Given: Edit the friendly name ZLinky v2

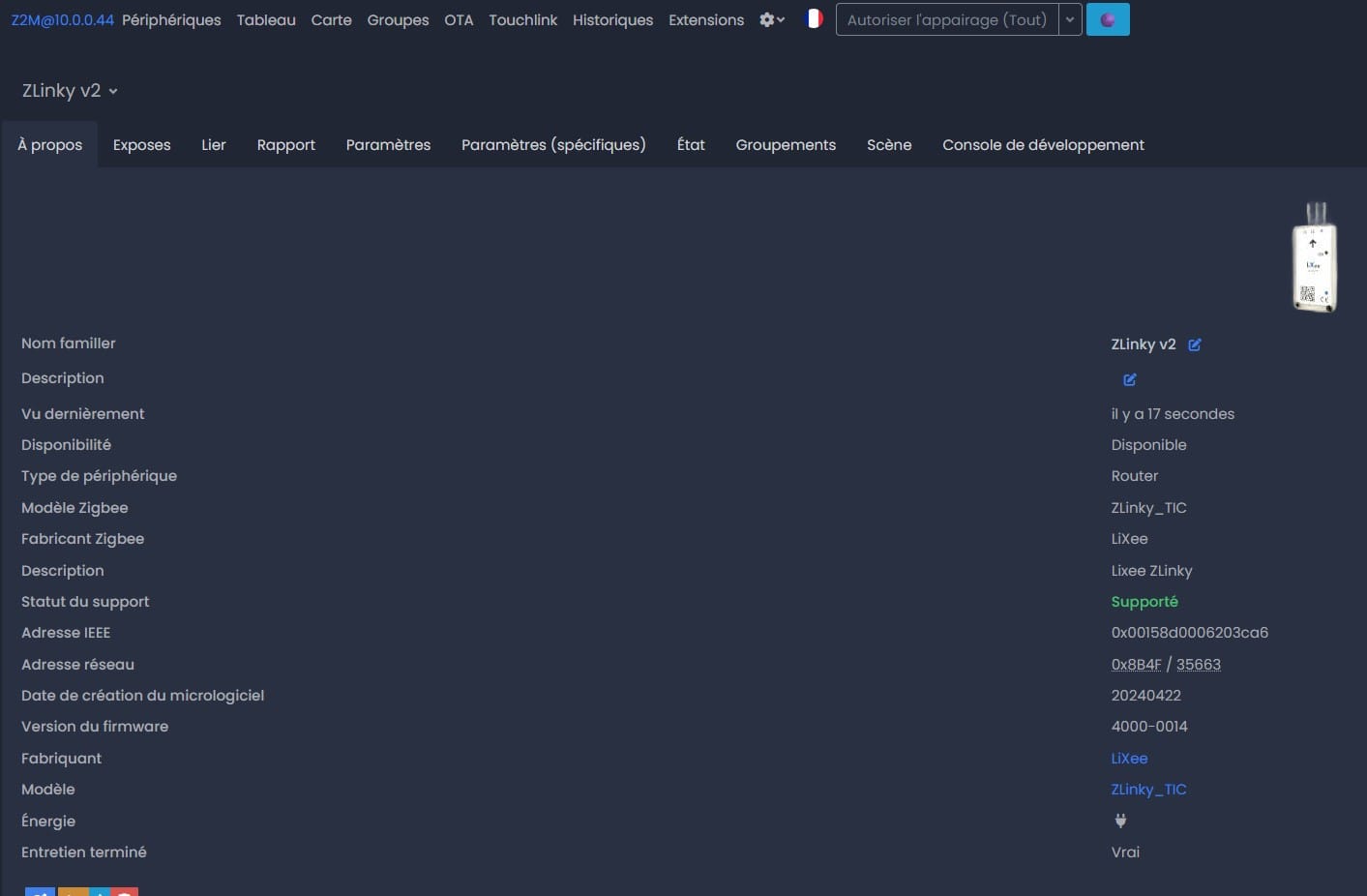Looking at the screenshot, I should (1195, 344).
